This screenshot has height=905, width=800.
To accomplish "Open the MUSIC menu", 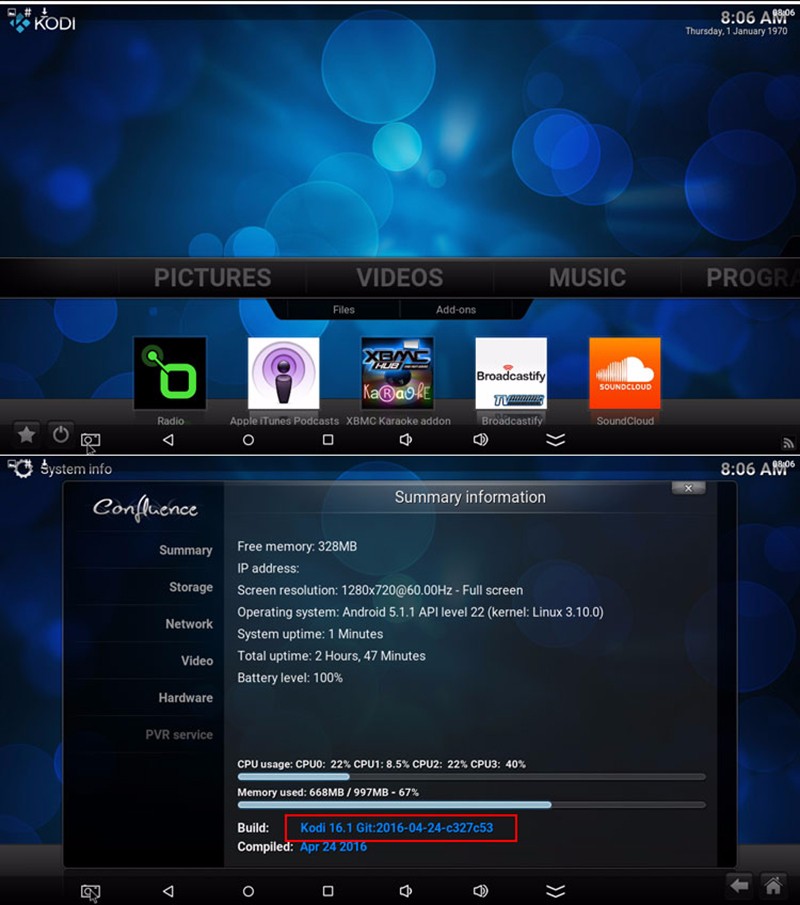I will coord(586,278).
